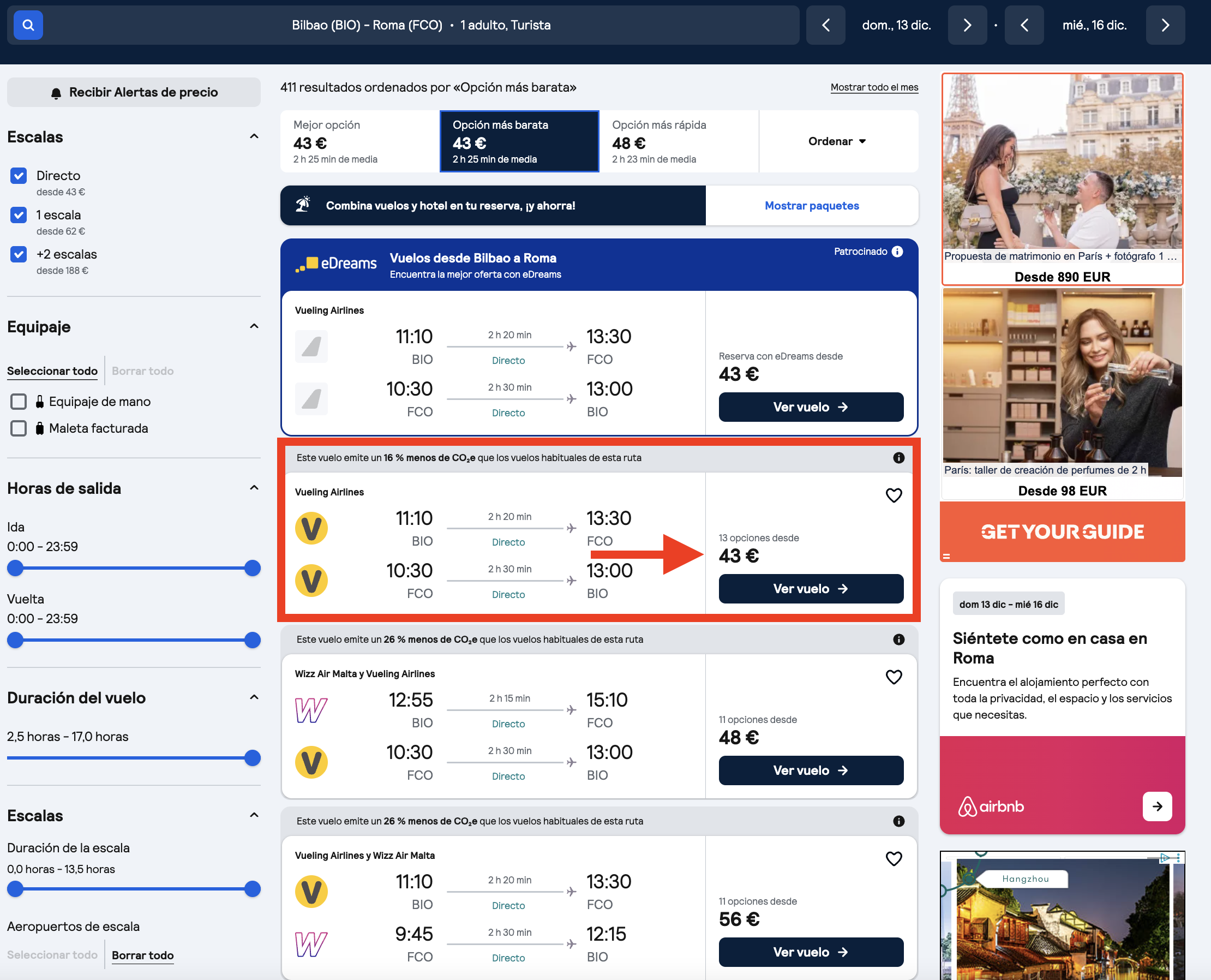Collapse the Duración del vuelo section
1211x980 pixels.
(x=254, y=697)
